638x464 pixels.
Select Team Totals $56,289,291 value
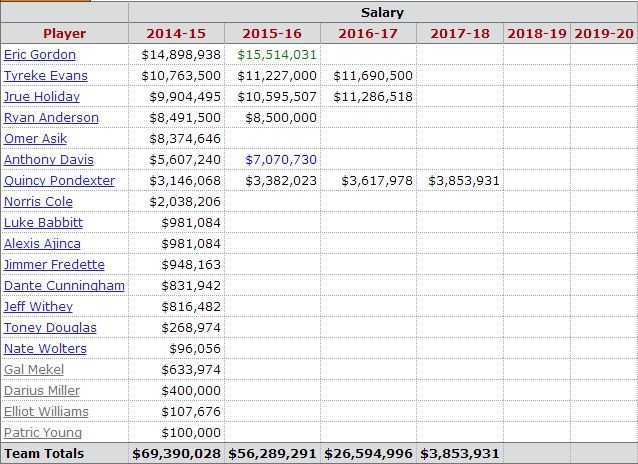(x=272, y=454)
